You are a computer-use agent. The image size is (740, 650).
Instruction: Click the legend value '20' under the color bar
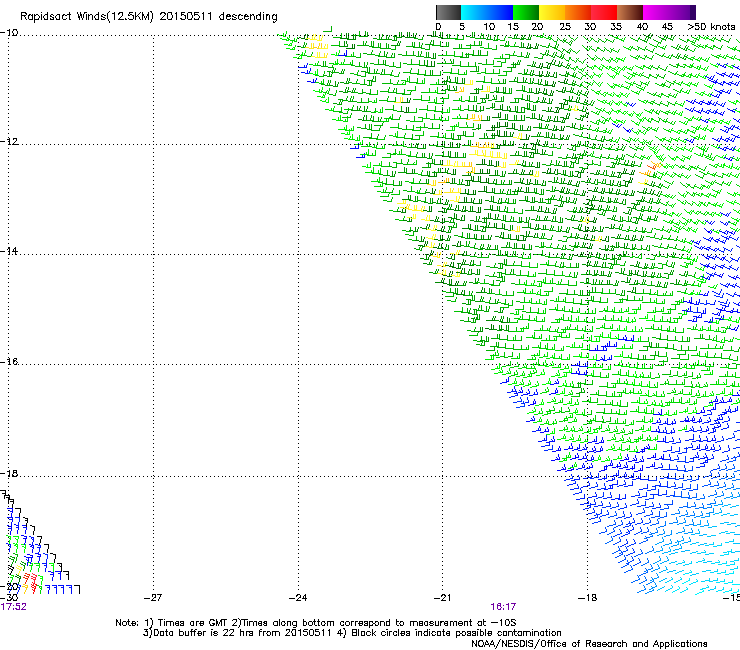[537, 27]
